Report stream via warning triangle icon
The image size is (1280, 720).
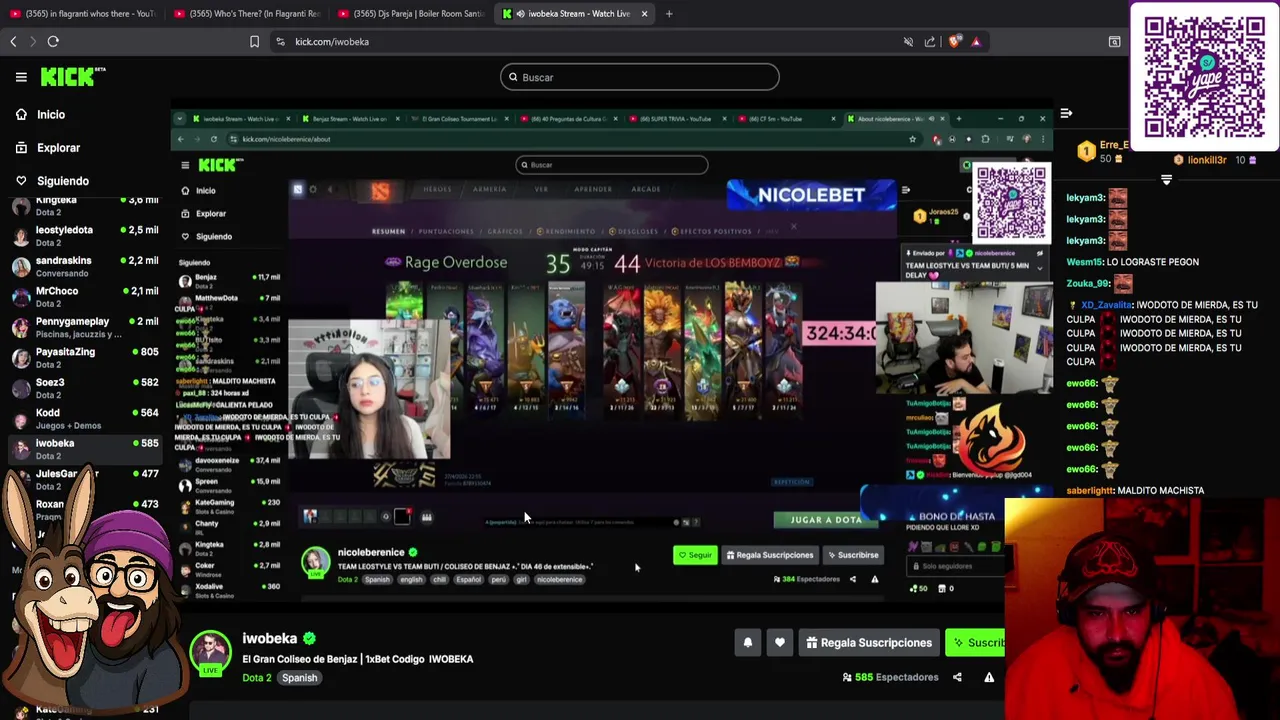(x=989, y=677)
